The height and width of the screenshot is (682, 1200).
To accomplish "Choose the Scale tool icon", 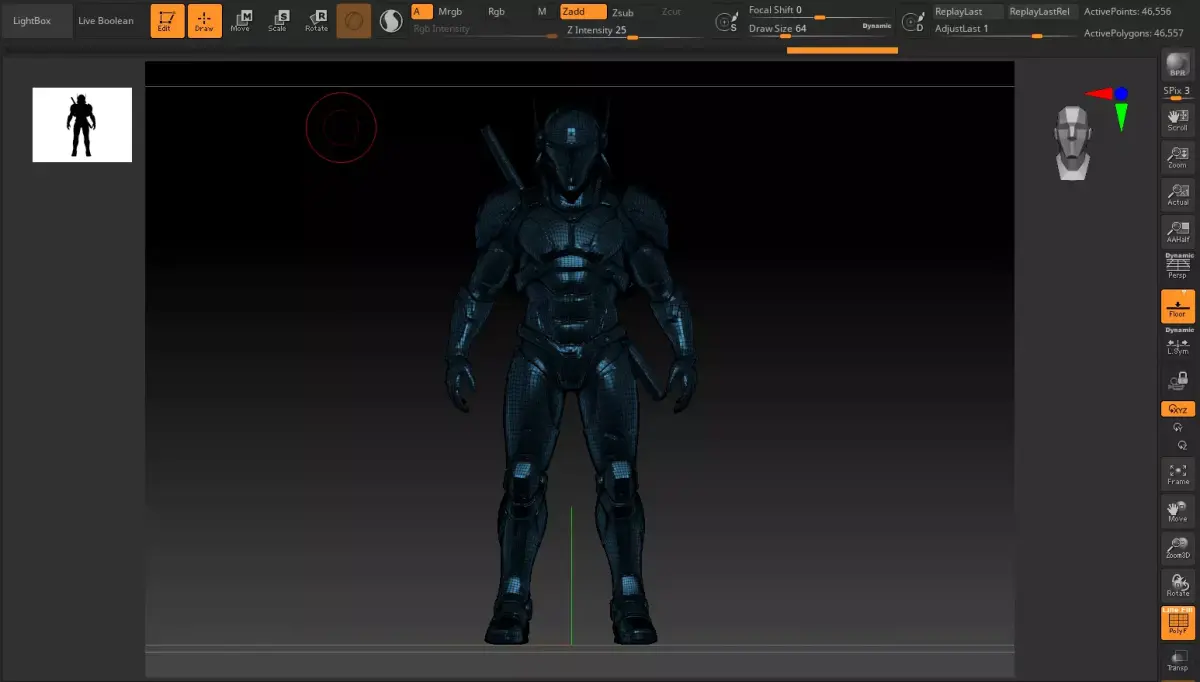I will [277, 21].
